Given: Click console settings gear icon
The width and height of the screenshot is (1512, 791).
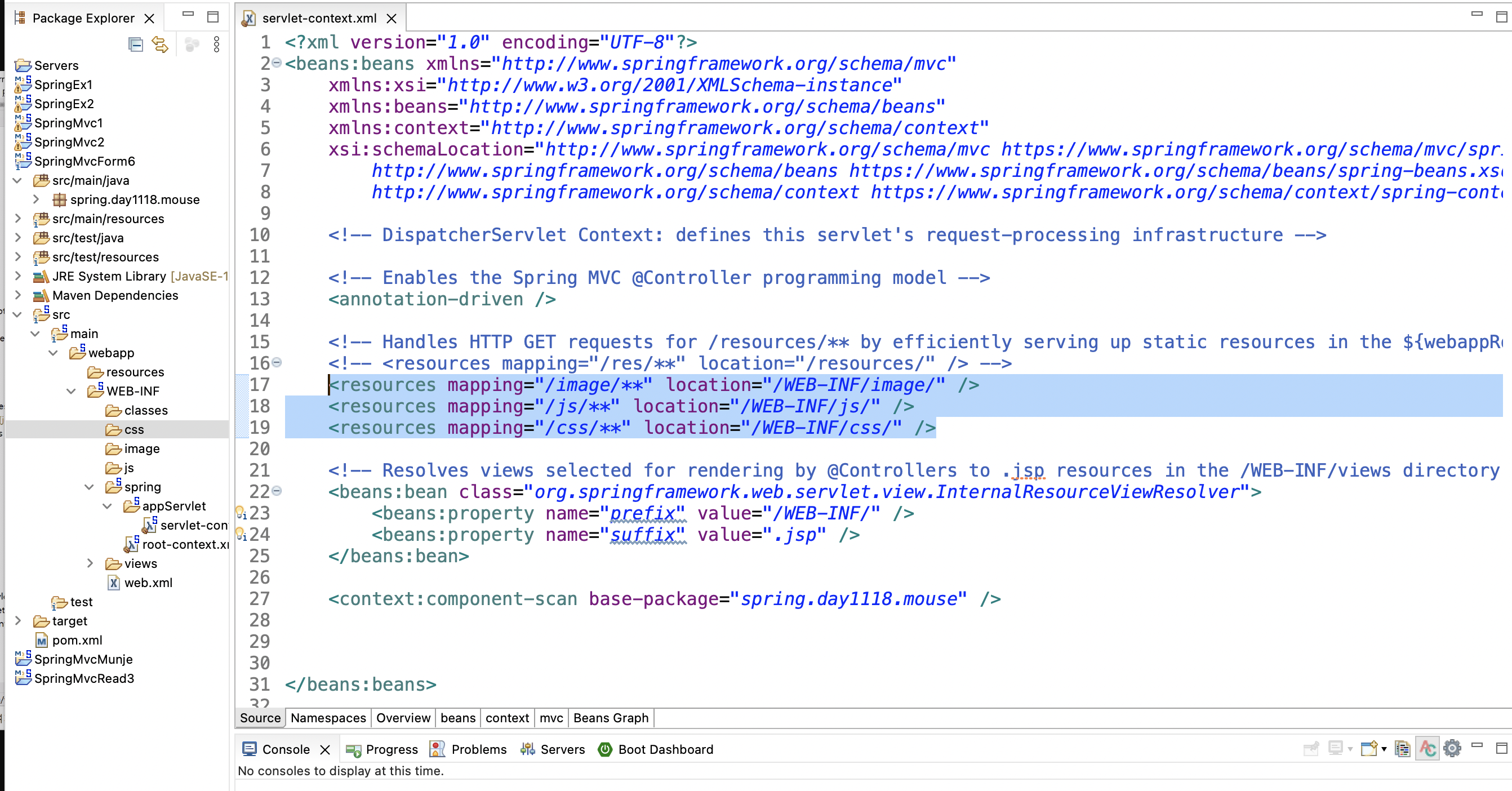Looking at the screenshot, I should coord(1452,749).
